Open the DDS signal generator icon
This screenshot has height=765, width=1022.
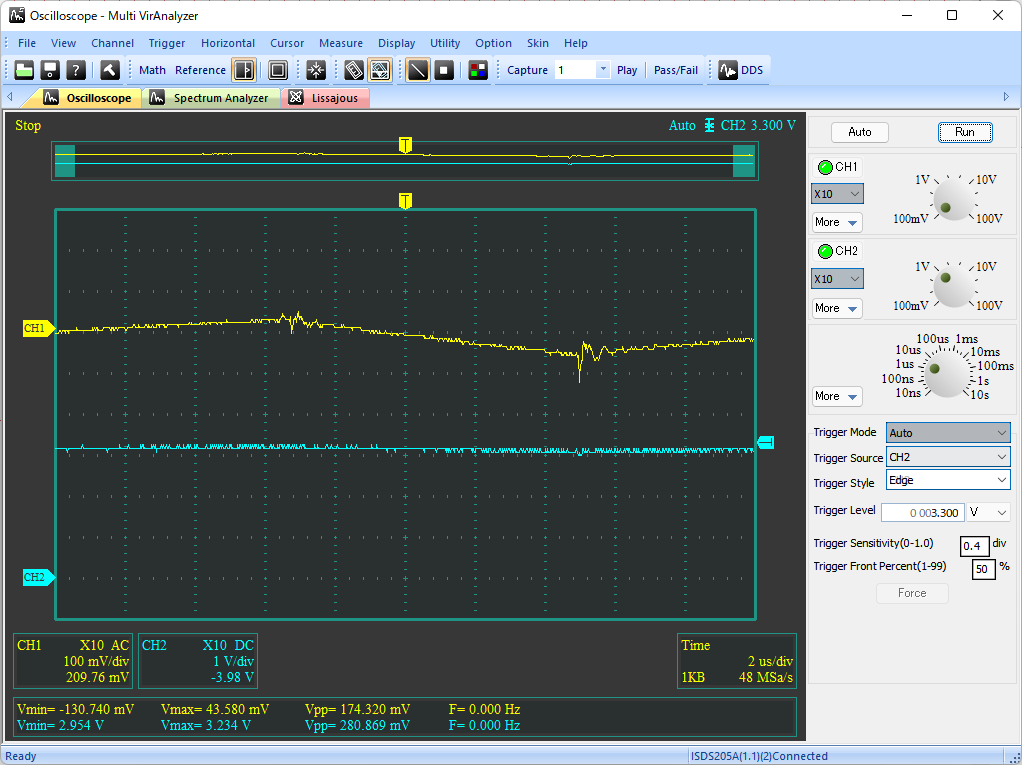tap(741, 70)
